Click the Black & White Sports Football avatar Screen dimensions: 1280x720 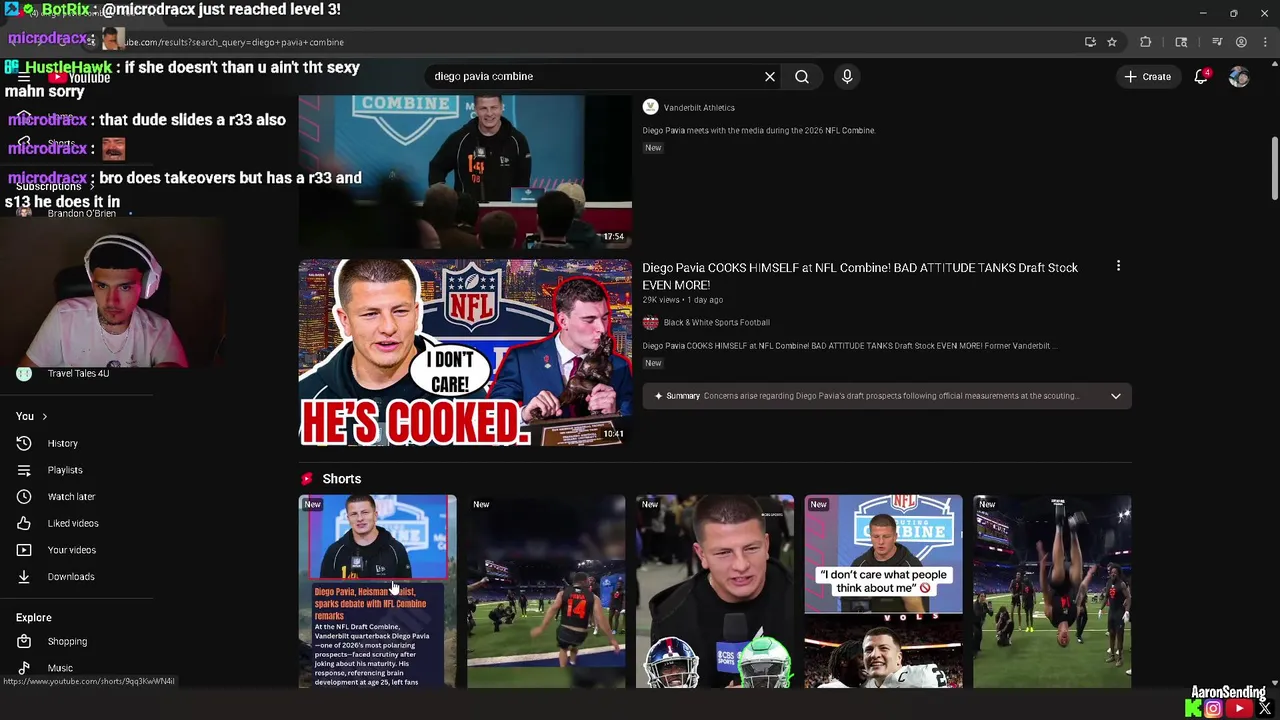[x=650, y=322]
